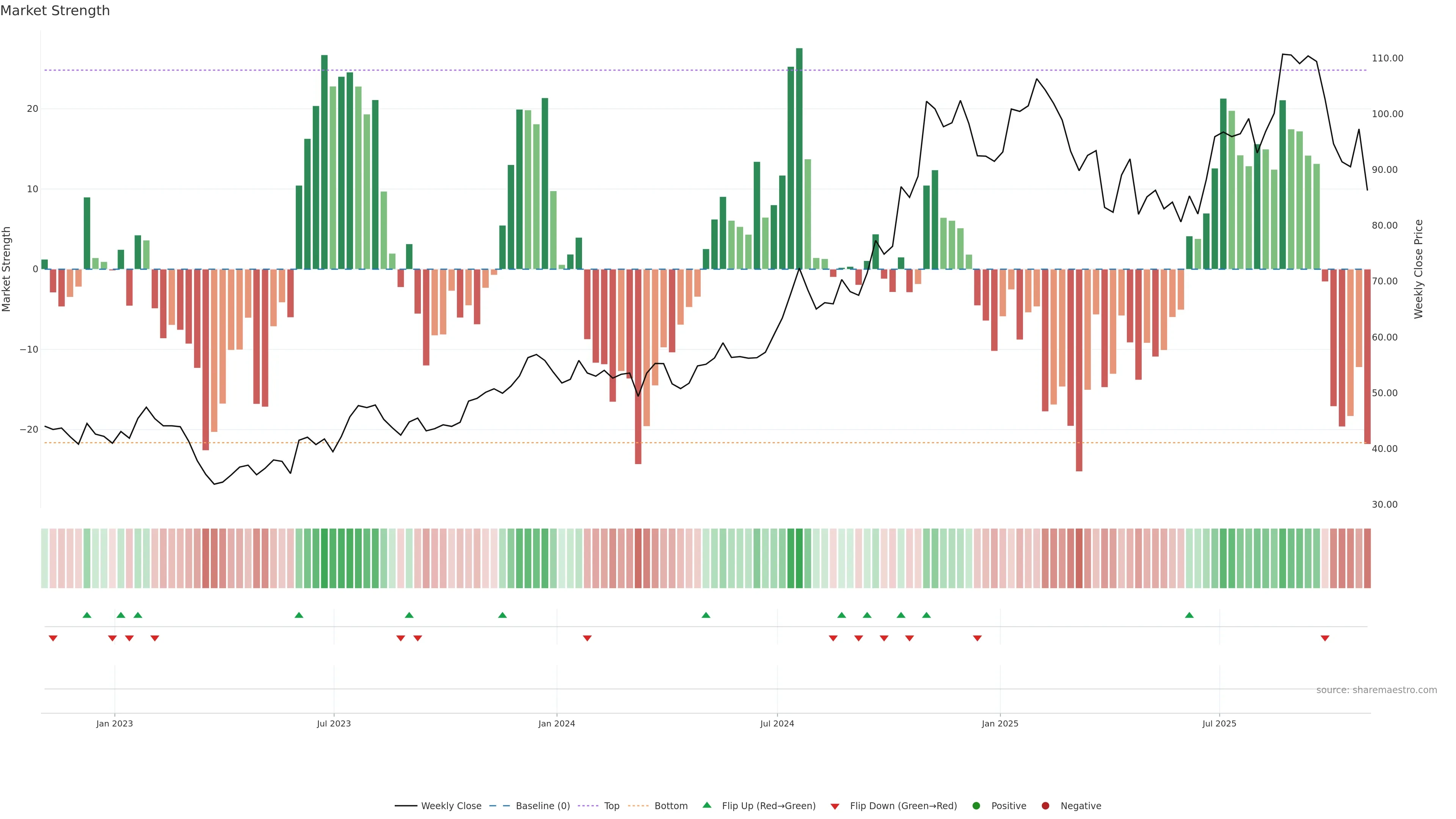Click the source: sharemaestro.com text

click(x=1376, y=690)
